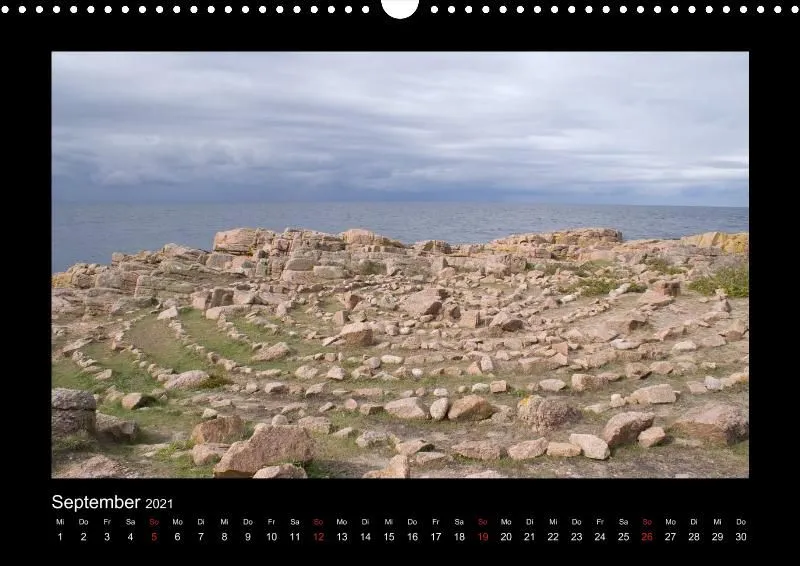Select date 14 in September
Image resolution: width=800 pixels, height=566 pixels.
tap(365, 537)
